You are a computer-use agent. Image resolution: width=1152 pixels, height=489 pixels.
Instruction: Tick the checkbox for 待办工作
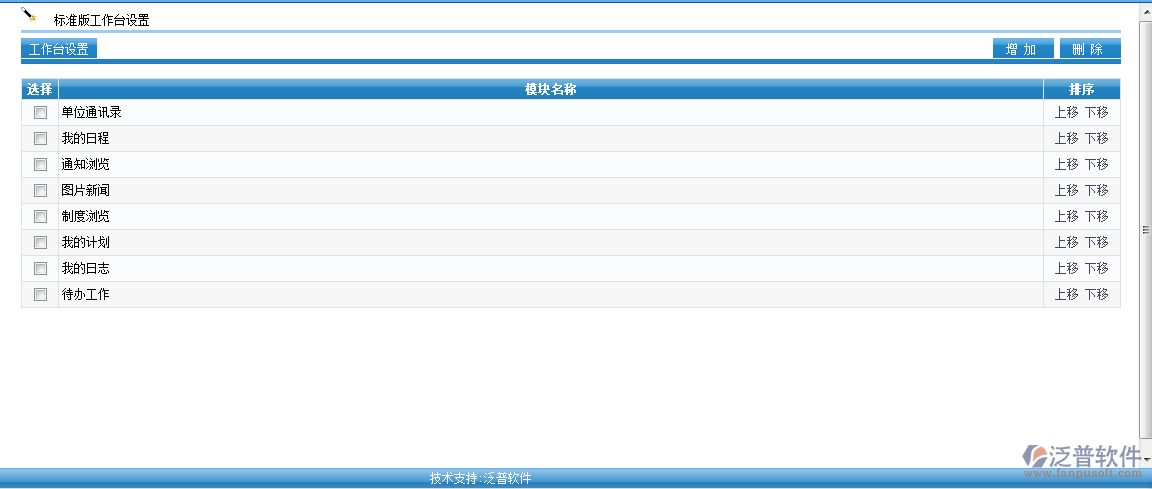[x=40, y=294]
